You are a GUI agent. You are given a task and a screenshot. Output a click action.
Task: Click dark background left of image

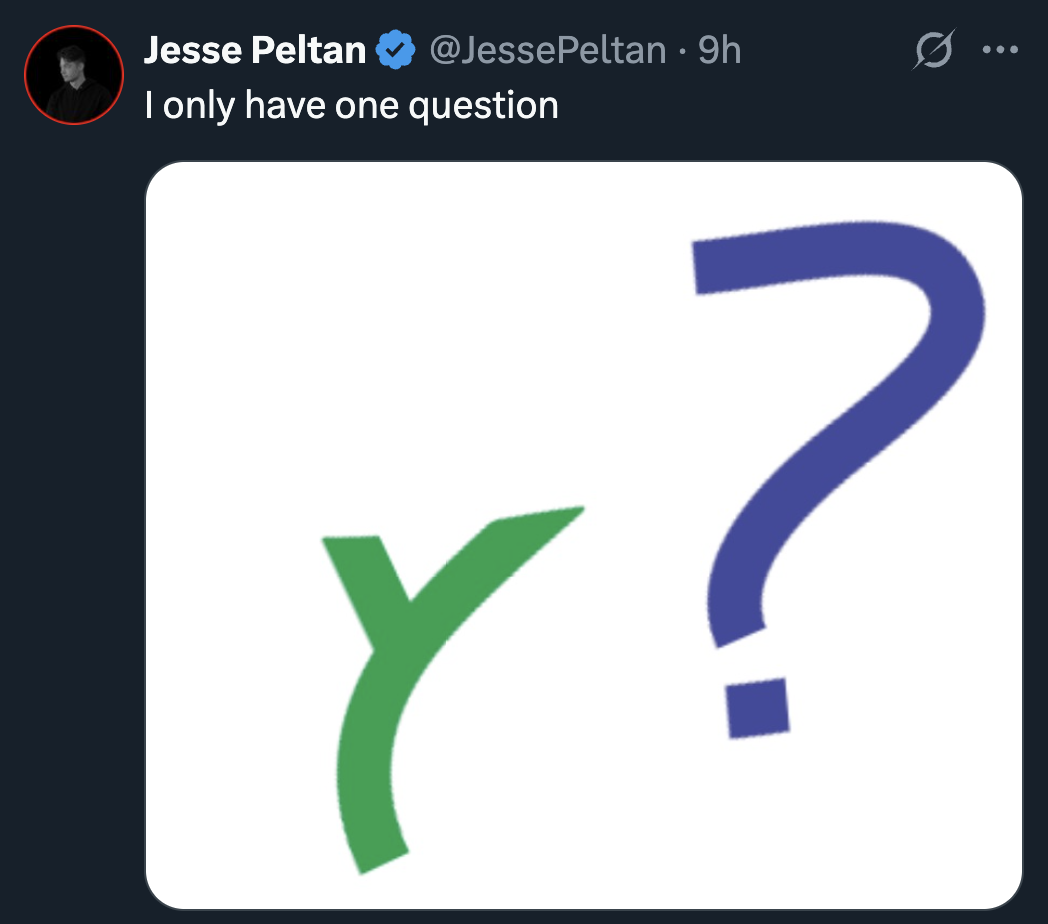[x=72, y=535]
